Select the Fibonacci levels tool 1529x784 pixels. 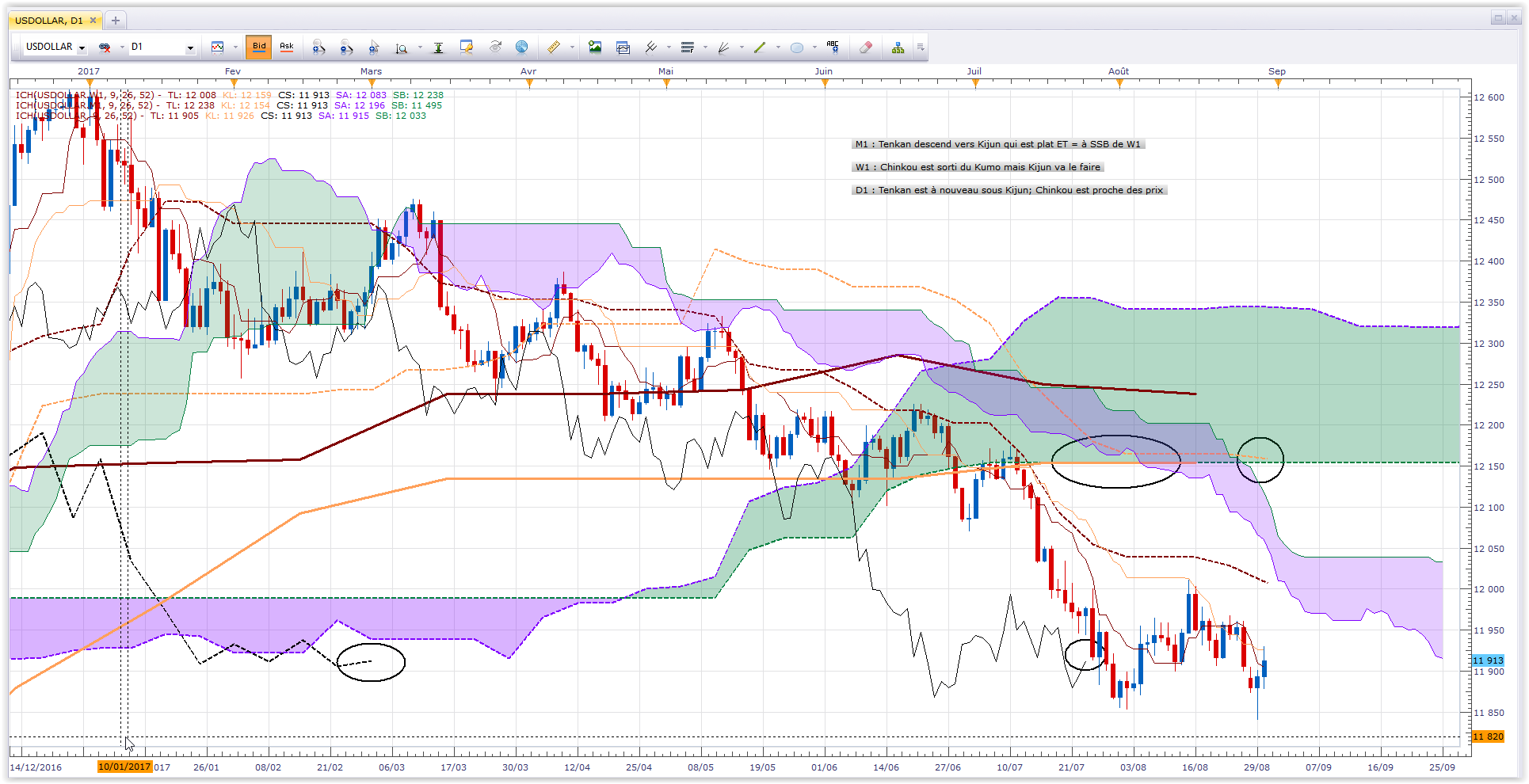[688, 48]
